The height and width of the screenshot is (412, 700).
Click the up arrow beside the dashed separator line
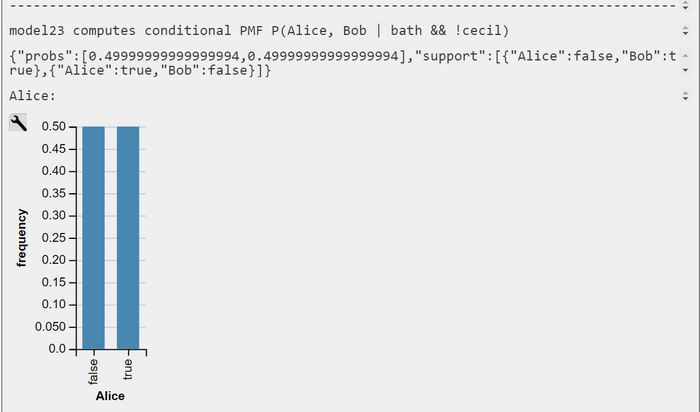685,2
